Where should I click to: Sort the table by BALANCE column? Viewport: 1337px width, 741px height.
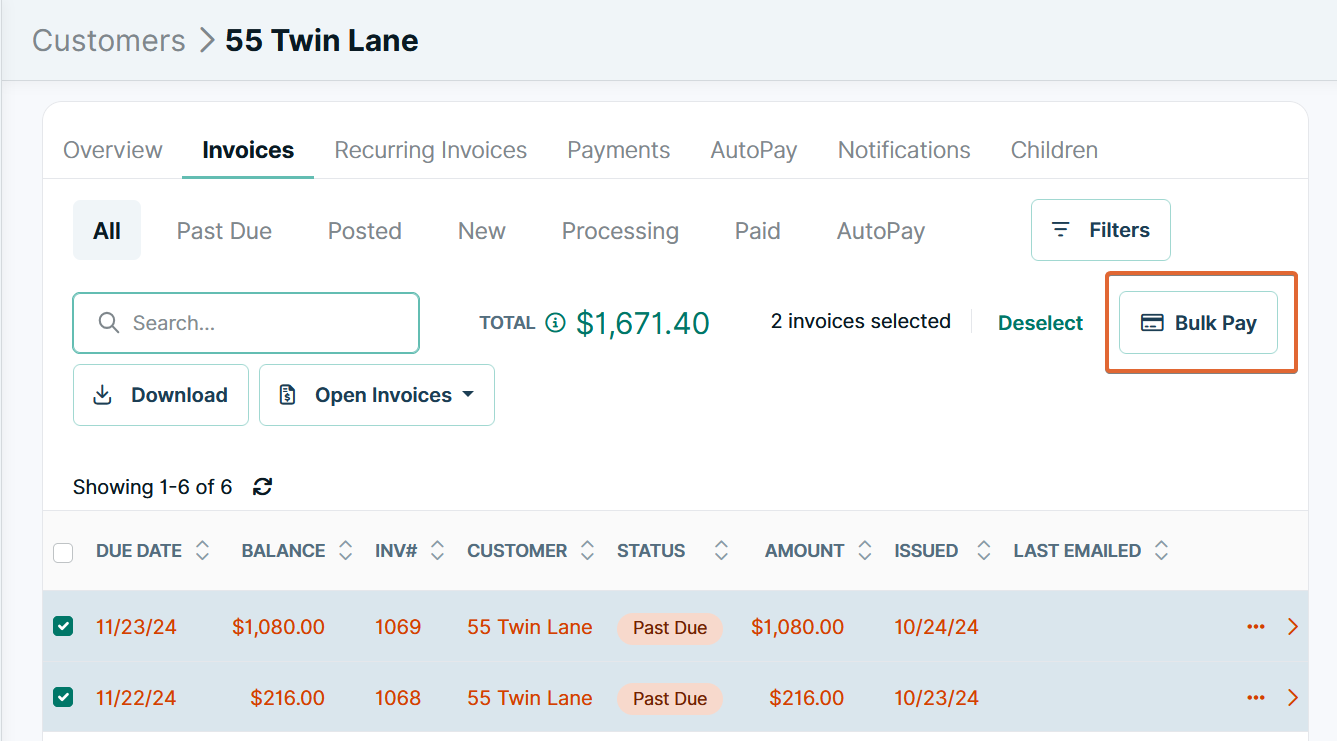coord(345,550)
